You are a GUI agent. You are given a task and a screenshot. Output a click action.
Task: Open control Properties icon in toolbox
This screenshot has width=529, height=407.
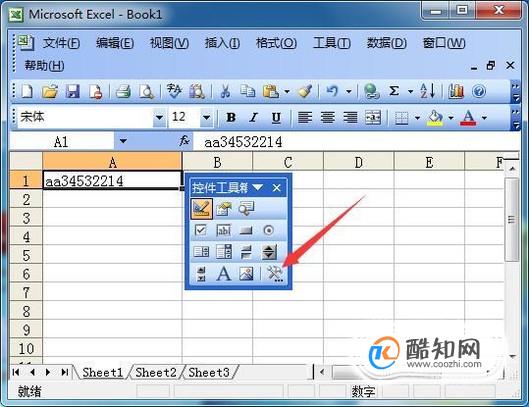pos(224,209)
